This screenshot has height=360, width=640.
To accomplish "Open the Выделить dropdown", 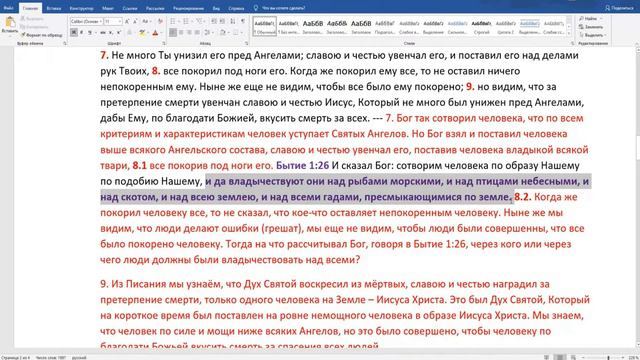I will pos(593,35).
